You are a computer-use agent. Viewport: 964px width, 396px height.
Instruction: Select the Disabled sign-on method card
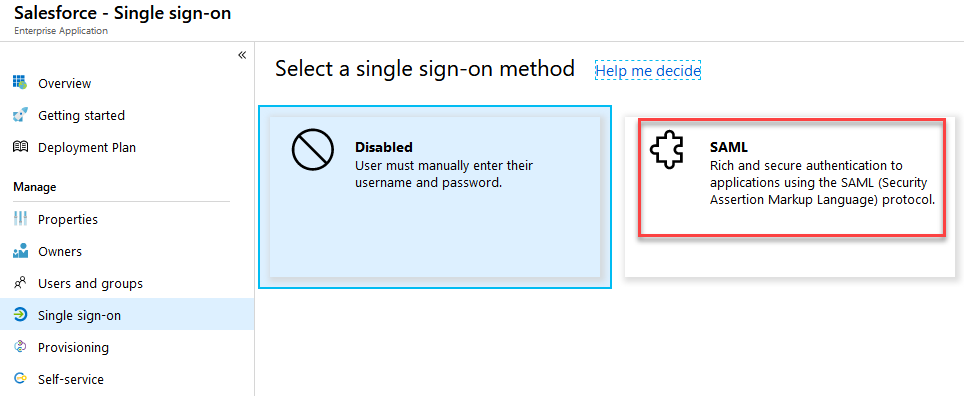[435, 197]
